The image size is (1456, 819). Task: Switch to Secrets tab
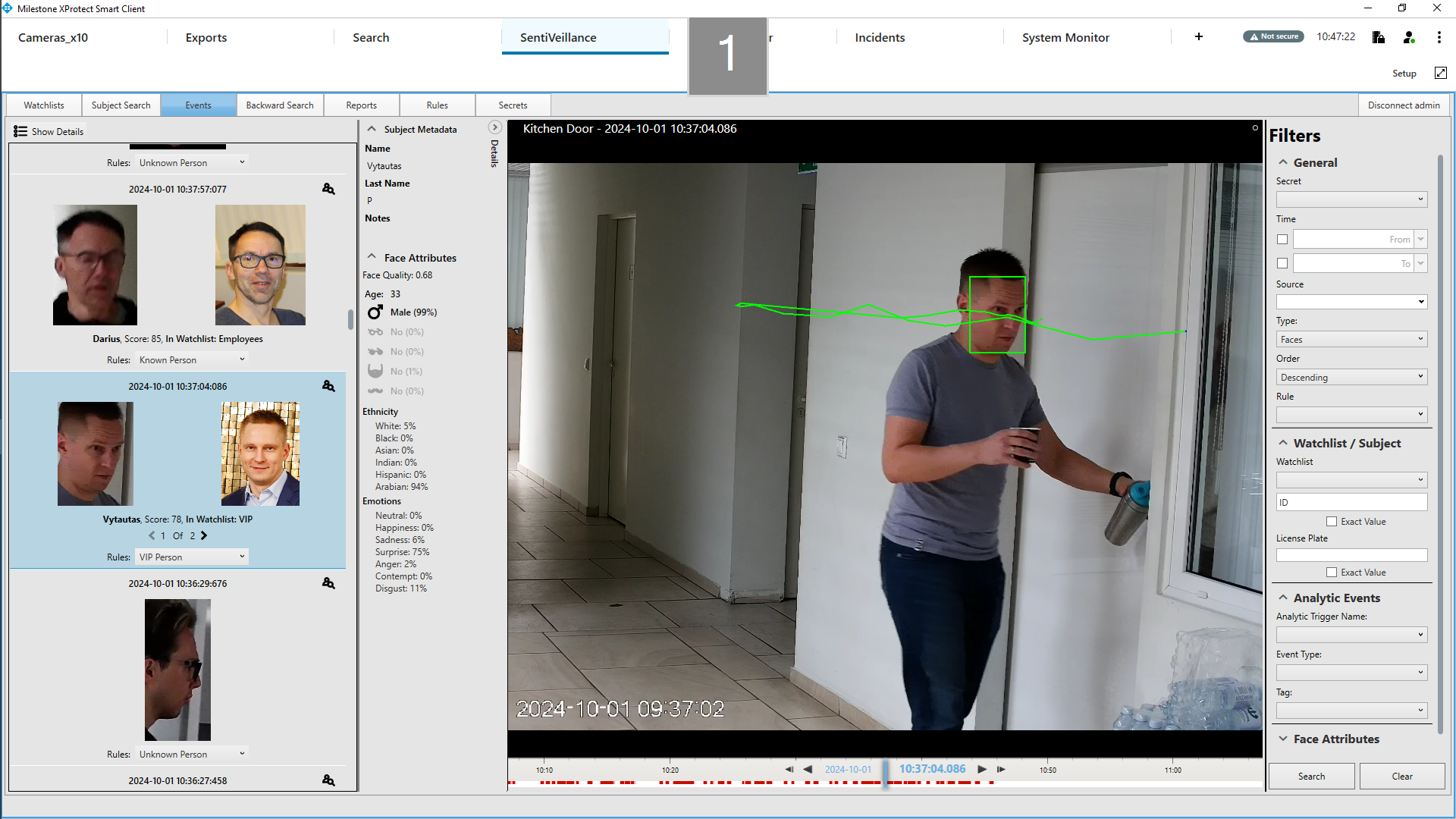513,105
